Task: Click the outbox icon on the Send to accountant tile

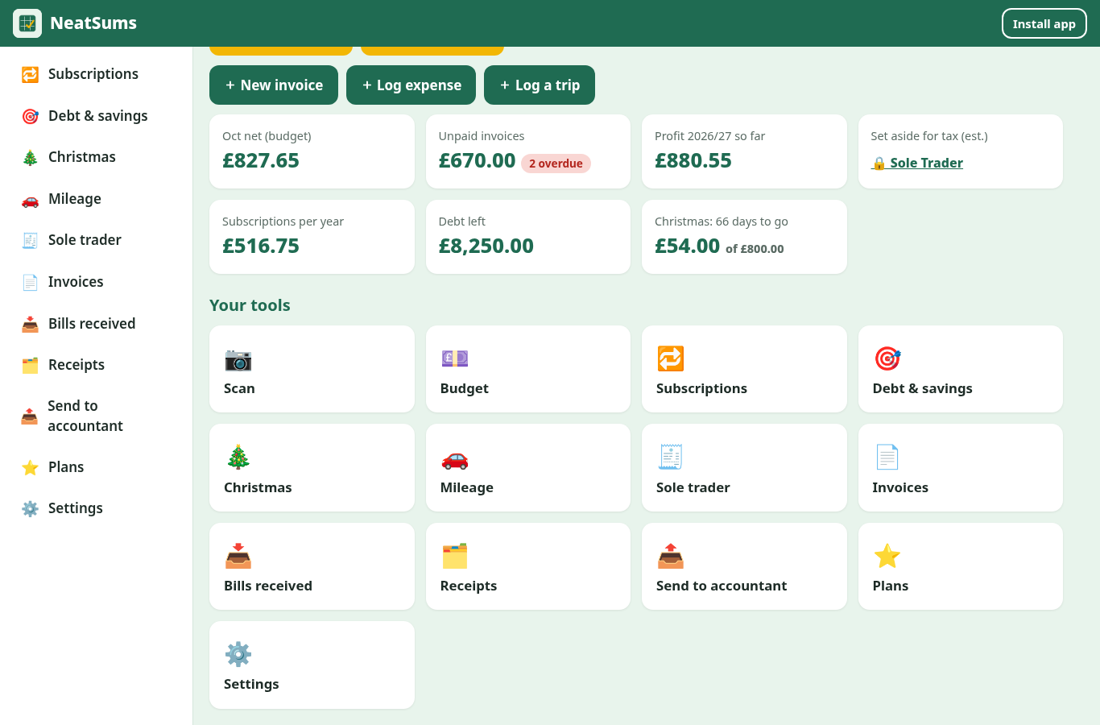Action: (671, 557)
